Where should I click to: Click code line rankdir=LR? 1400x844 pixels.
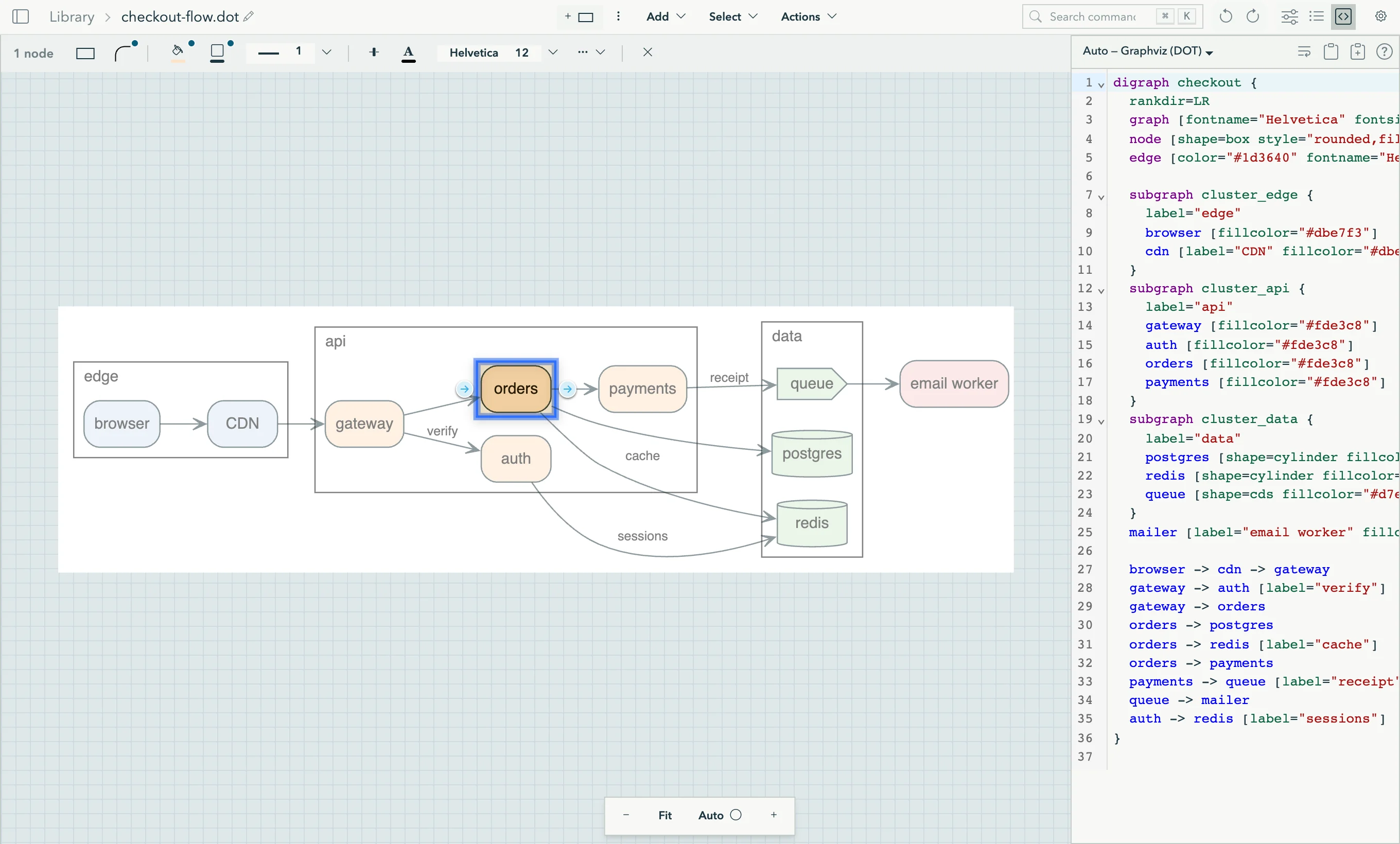point(1169,101)
